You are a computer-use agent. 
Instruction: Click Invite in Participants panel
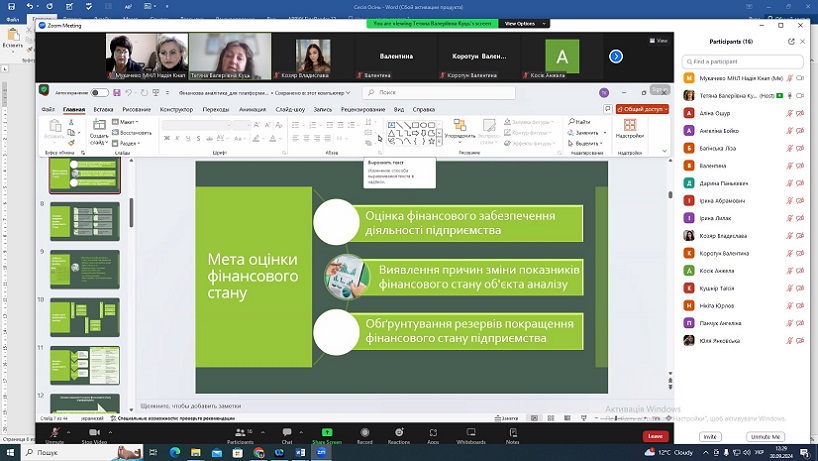[x=710, y=437]
